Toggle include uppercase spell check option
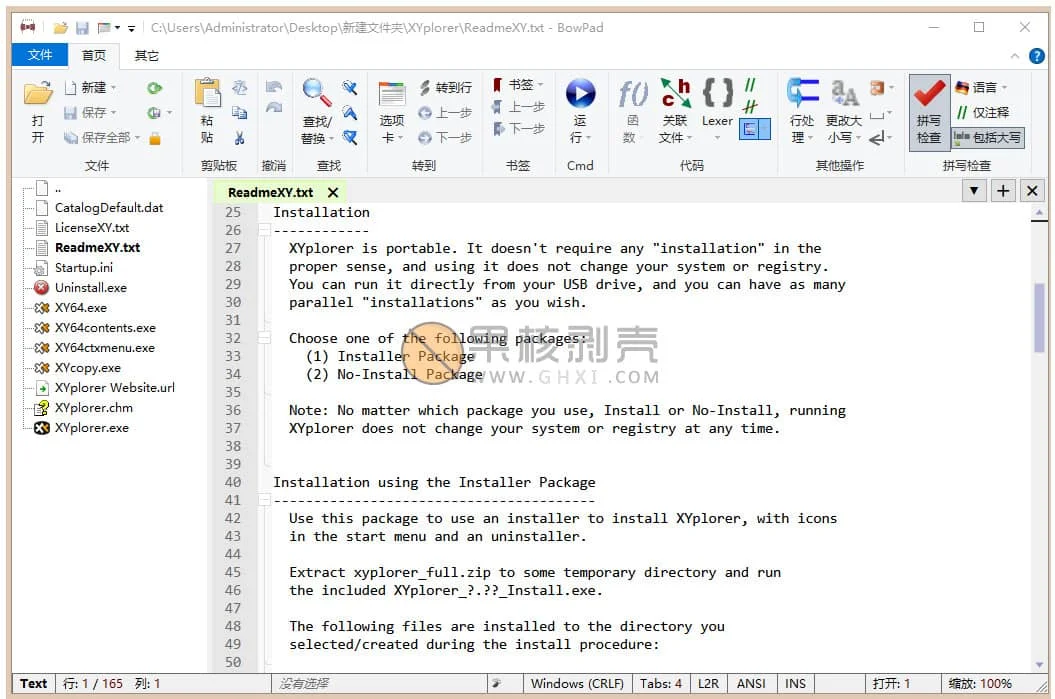This screenshot has height=699, width=1055. (988, 138)
